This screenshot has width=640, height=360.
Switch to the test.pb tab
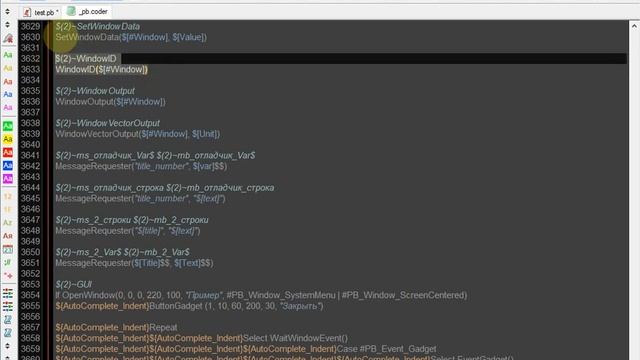(41, 12)
